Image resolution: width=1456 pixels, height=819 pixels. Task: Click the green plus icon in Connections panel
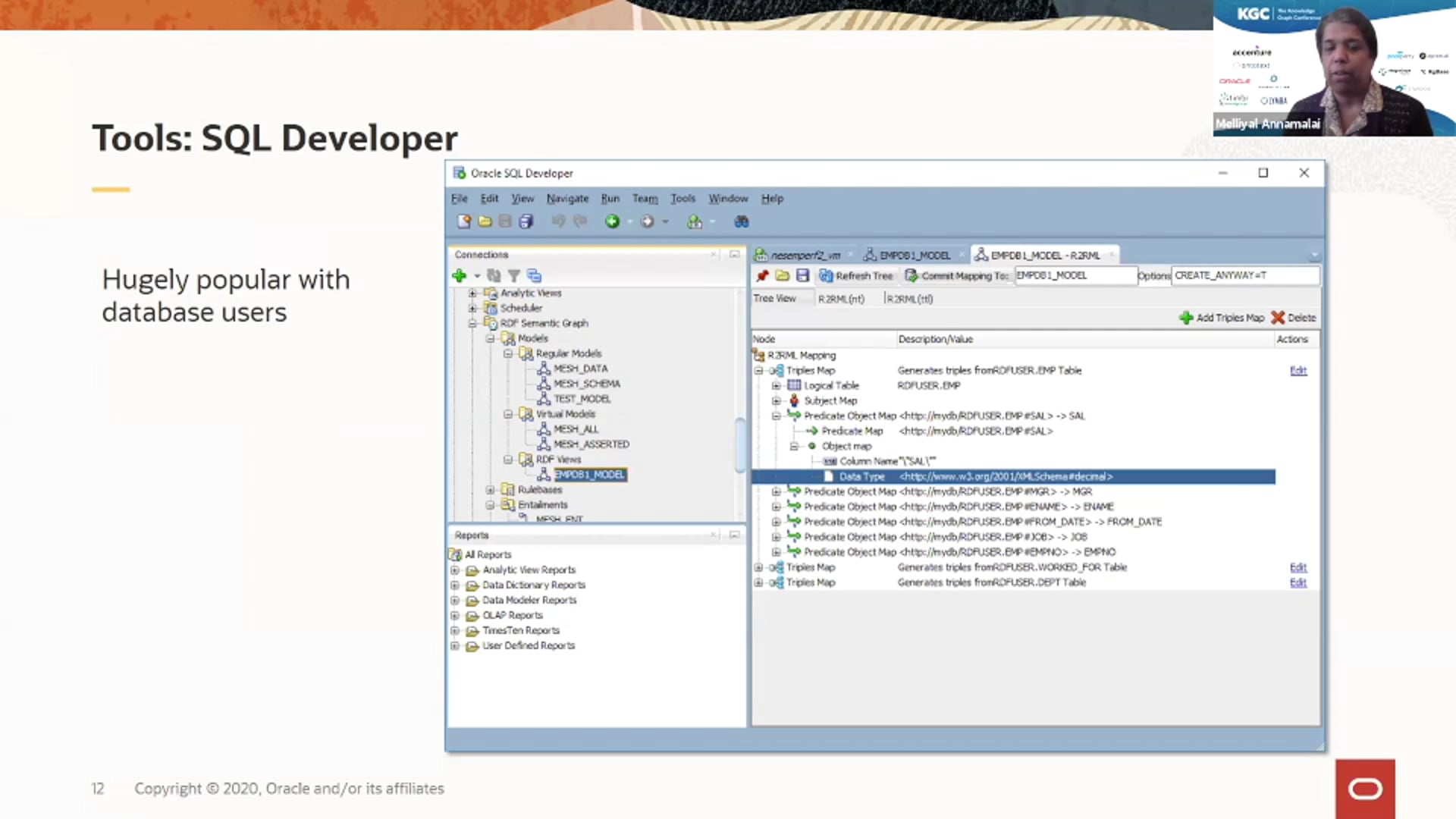(458, 275)
